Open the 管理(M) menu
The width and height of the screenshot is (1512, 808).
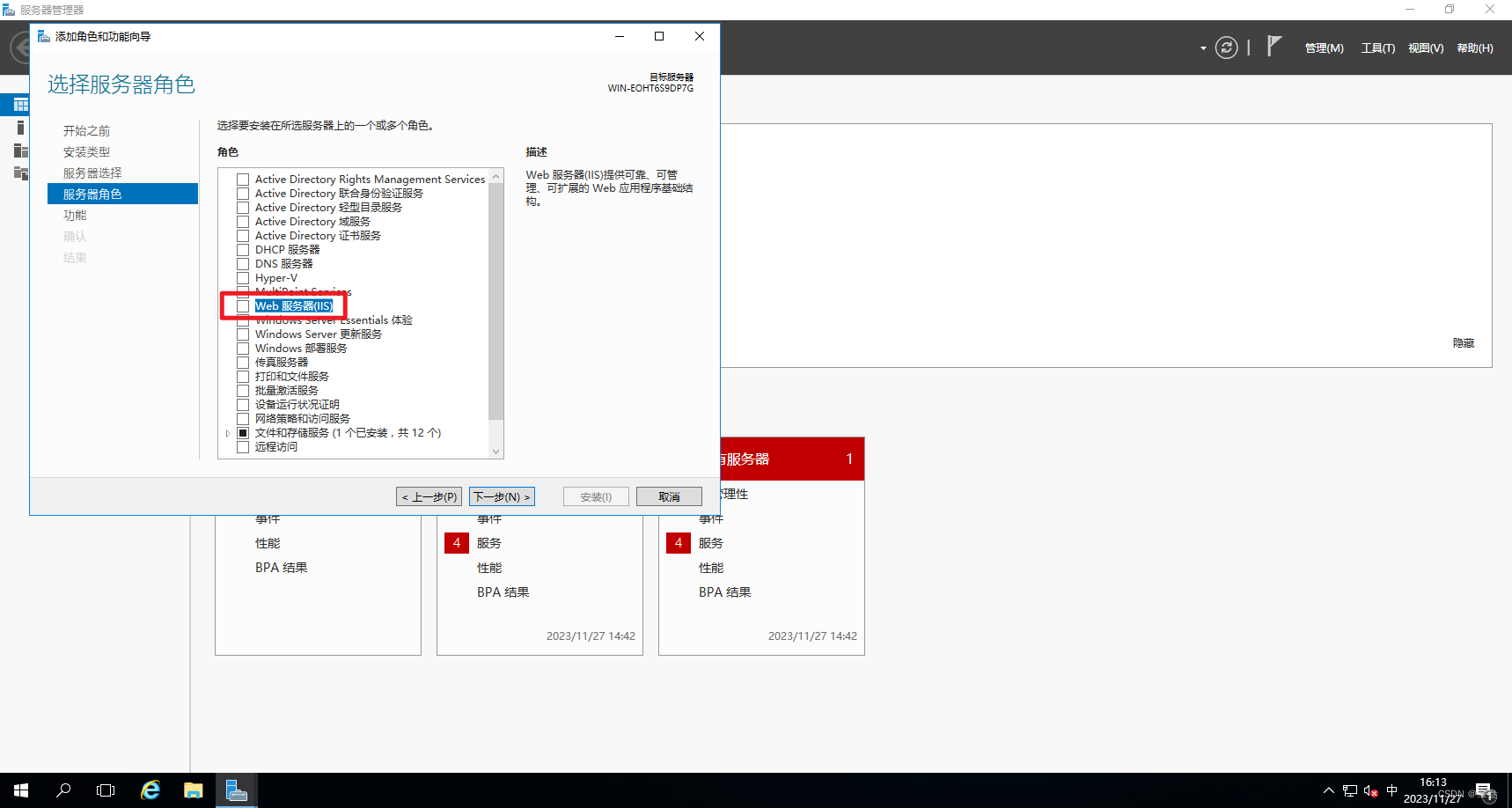coord(1324,48)
